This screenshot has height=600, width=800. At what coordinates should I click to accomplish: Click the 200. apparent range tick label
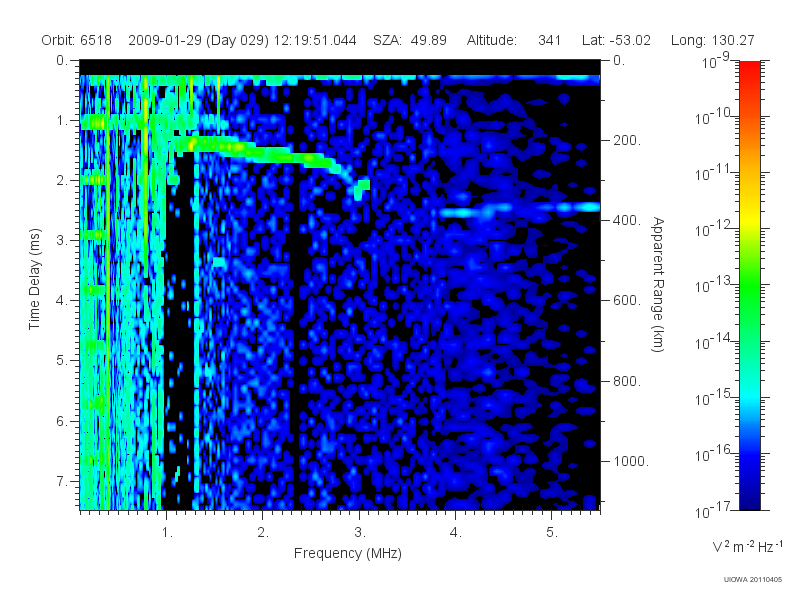tap(627, 140)
